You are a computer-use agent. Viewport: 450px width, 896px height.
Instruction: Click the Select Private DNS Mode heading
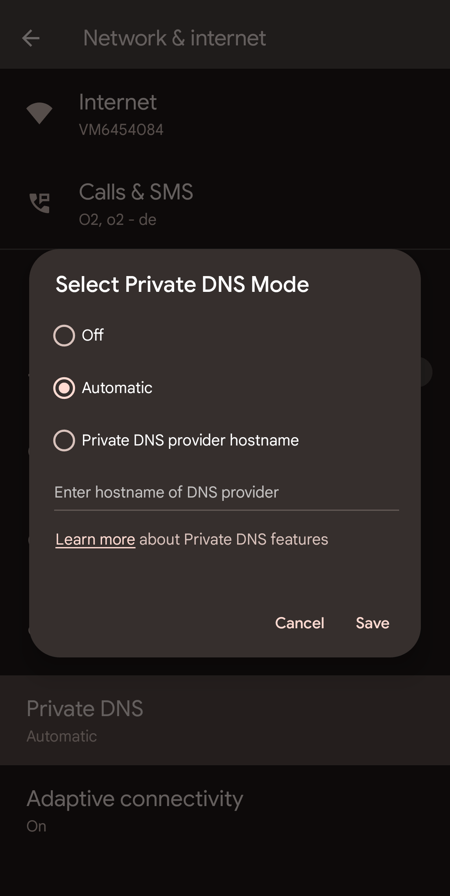(x=182, y=285)
